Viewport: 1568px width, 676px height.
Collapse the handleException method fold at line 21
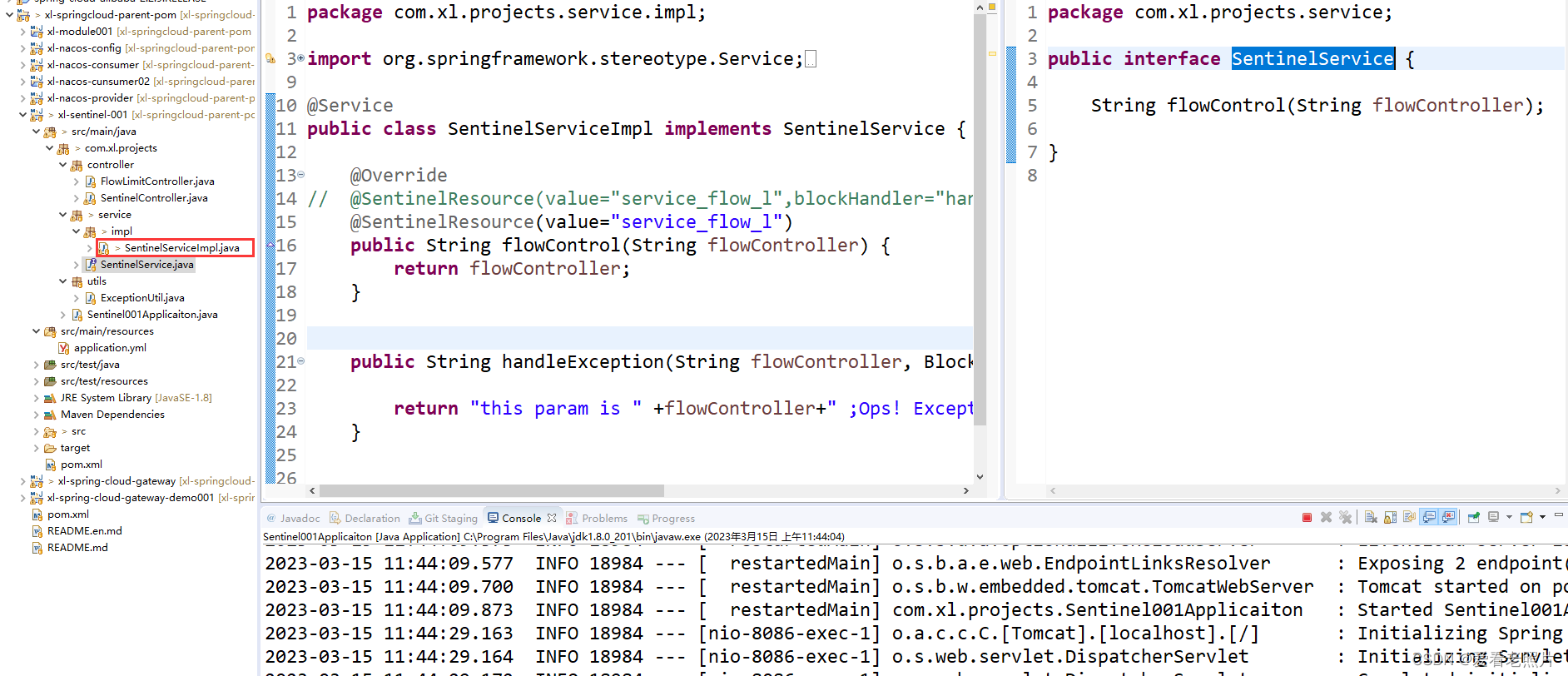[x=300, y=361]
